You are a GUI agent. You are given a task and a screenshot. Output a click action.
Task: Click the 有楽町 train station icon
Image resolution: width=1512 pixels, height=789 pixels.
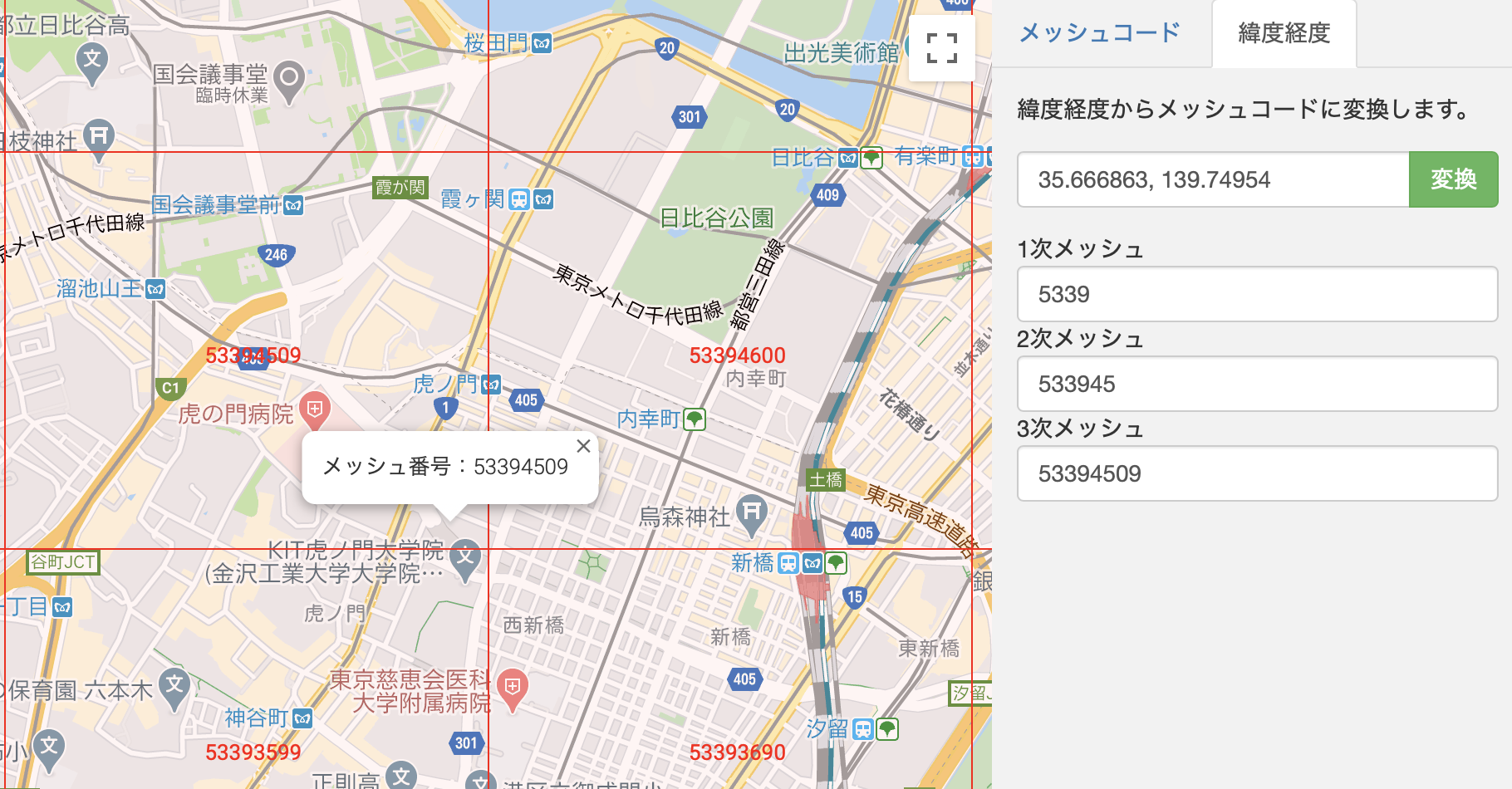point(973,155)
